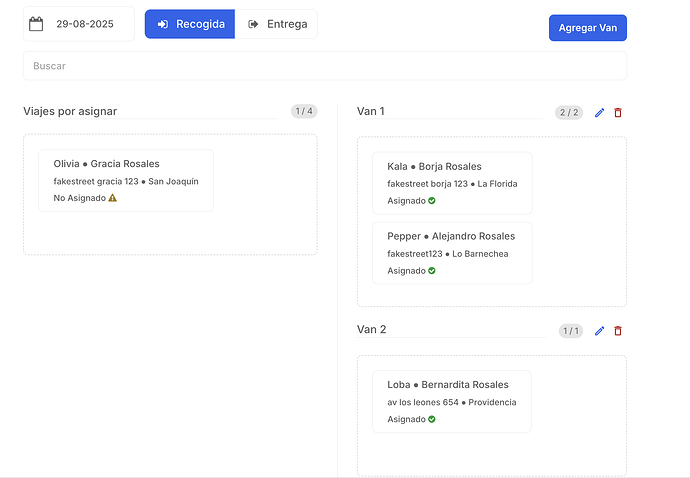The width and height of the screenshot is (690, 478).
Task: Open the date picker showing 29-08-2025
Action: tap(85, 24)
